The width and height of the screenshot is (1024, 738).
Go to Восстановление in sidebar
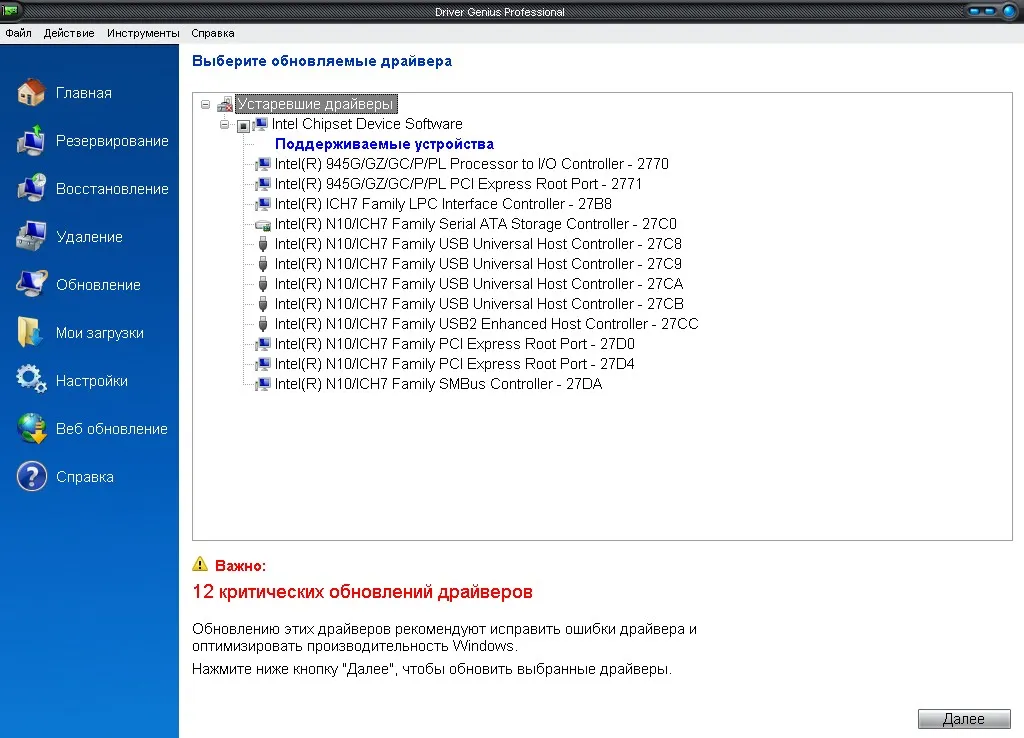click(112, 189)
